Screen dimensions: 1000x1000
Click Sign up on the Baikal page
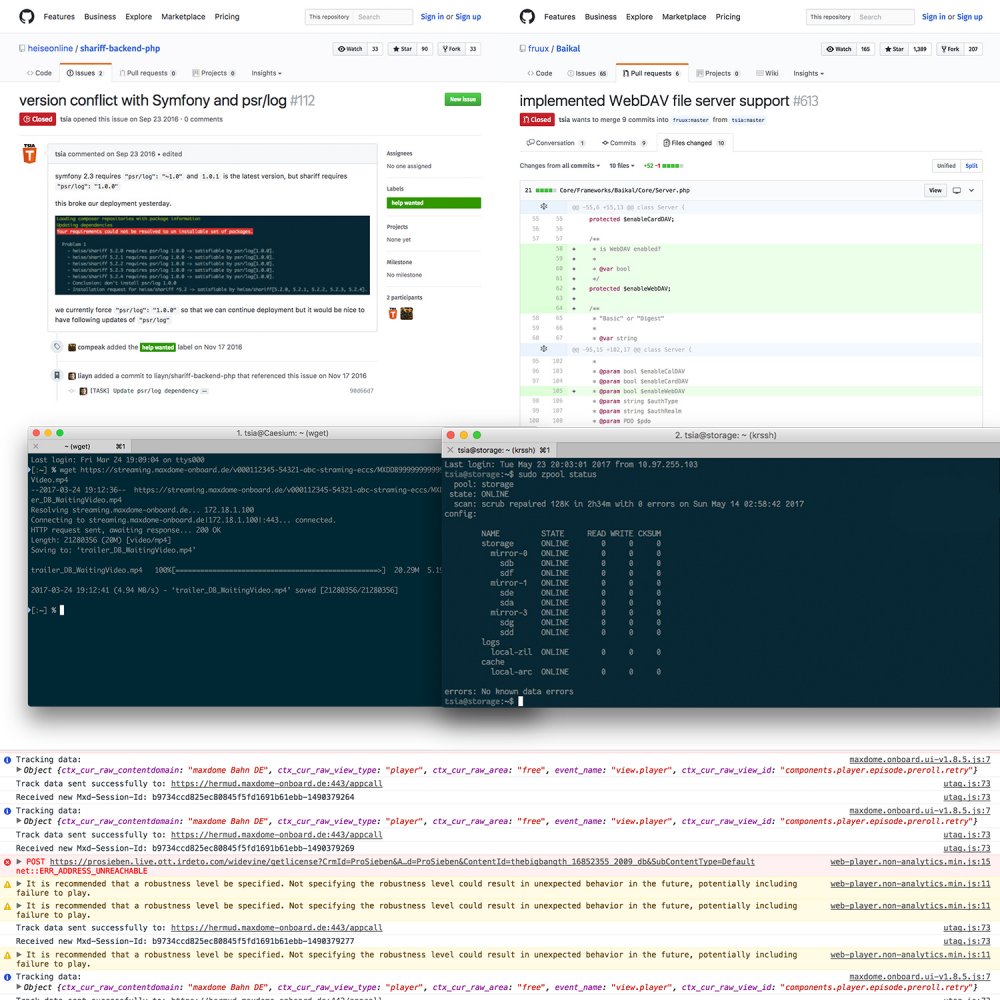coord(969,17)
